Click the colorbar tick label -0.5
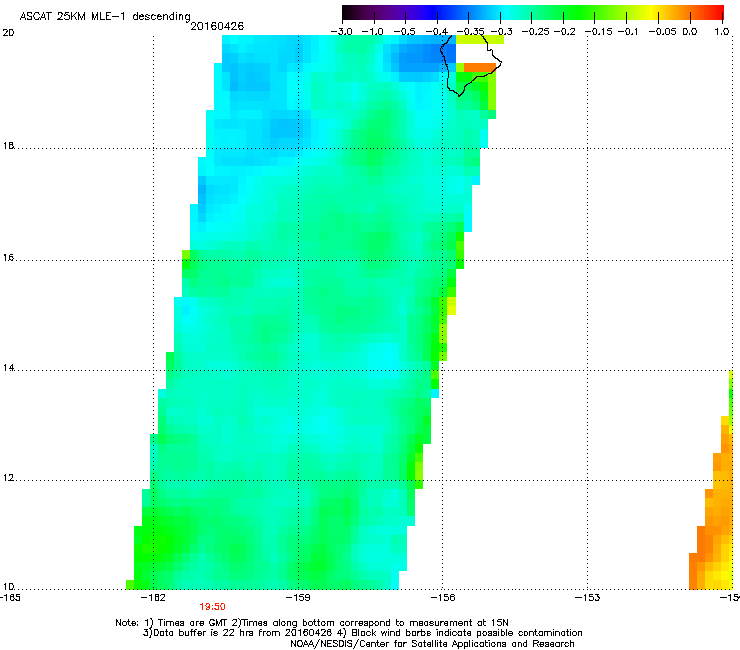The width and height of the screenshot is (740, 650). click(405, 32)
